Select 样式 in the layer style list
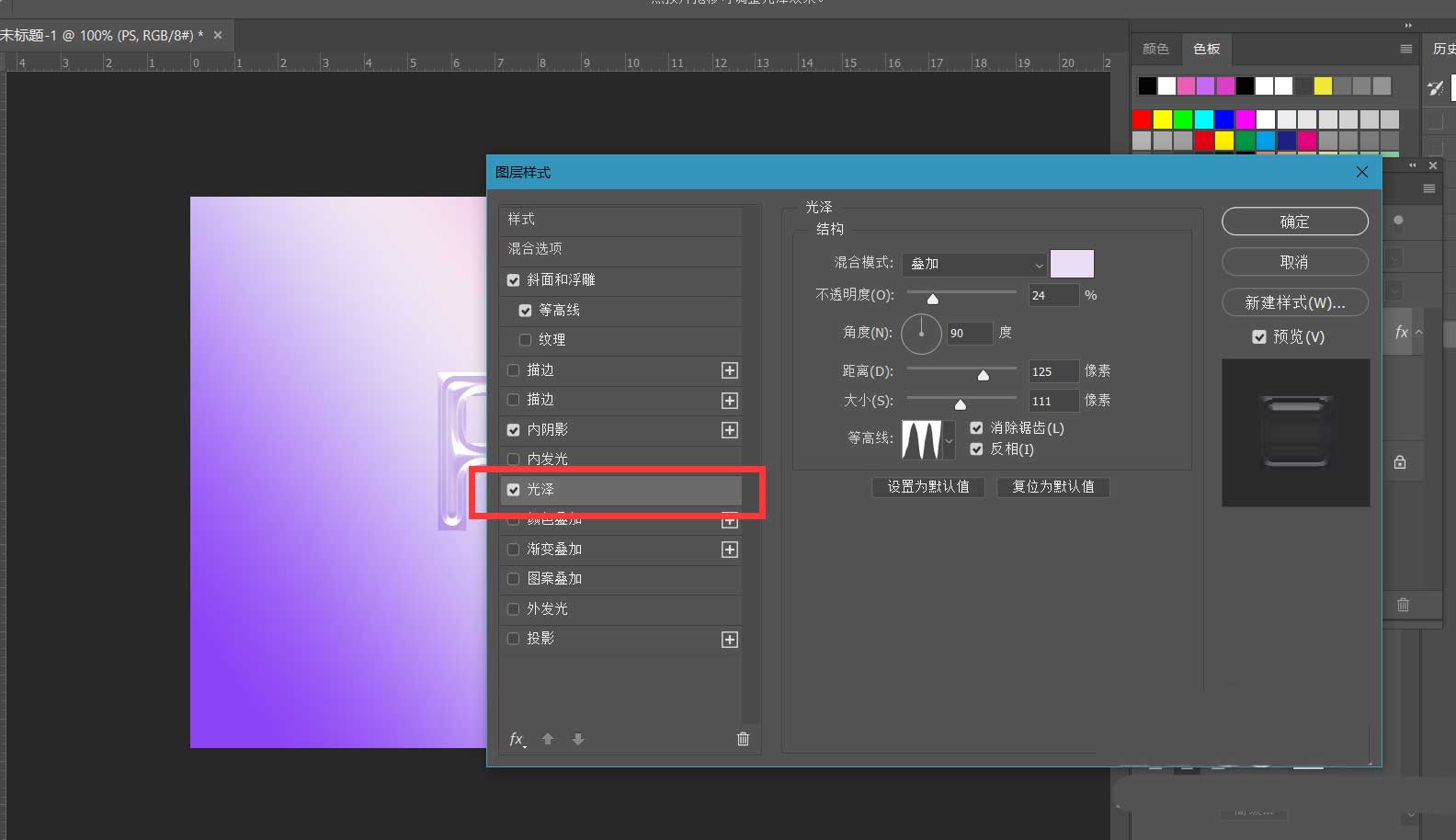Screen dimensions: 1456x840 620,220
